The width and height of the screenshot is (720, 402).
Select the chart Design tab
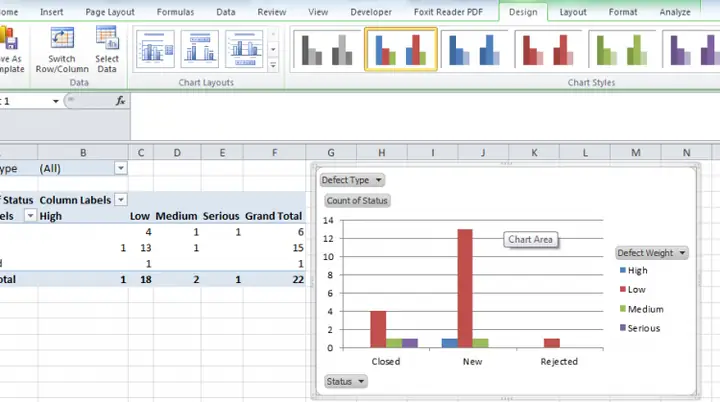523,12
